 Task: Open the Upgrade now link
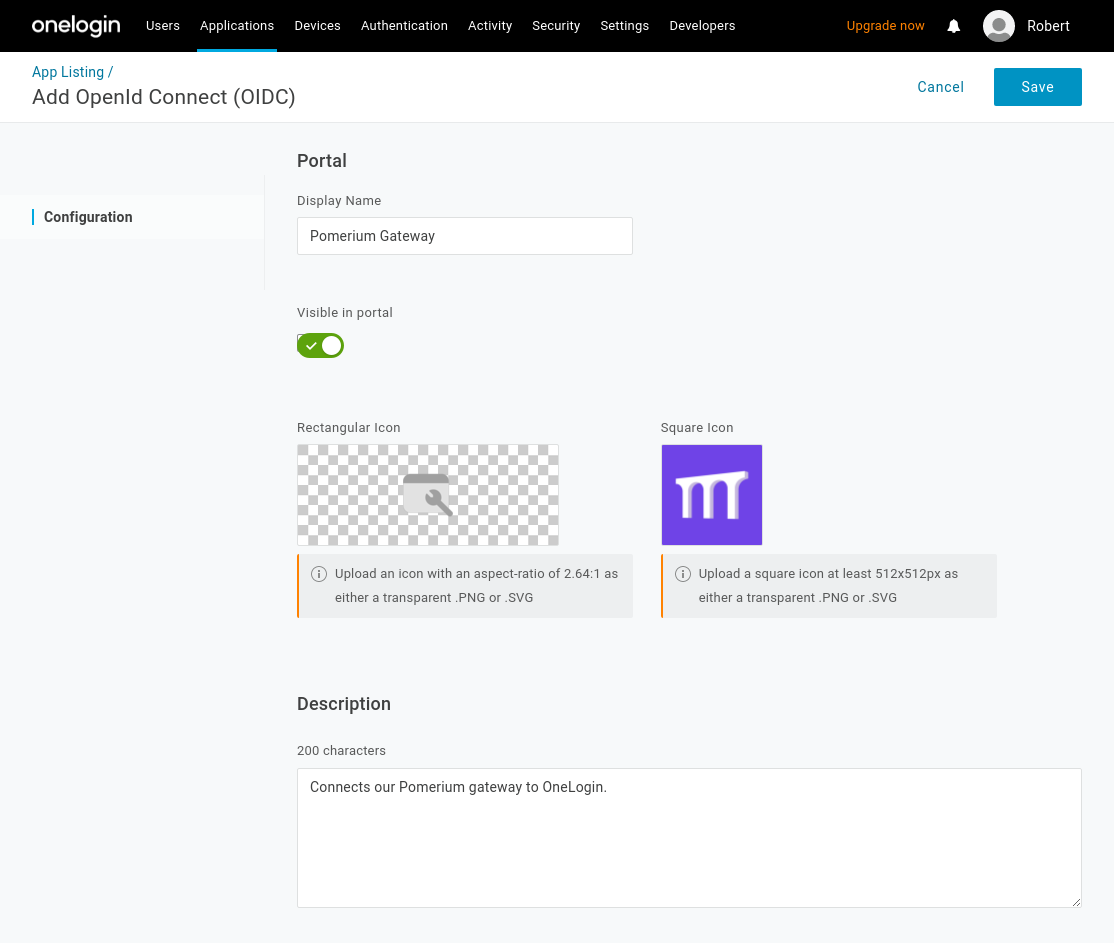[x=885, y=26]
